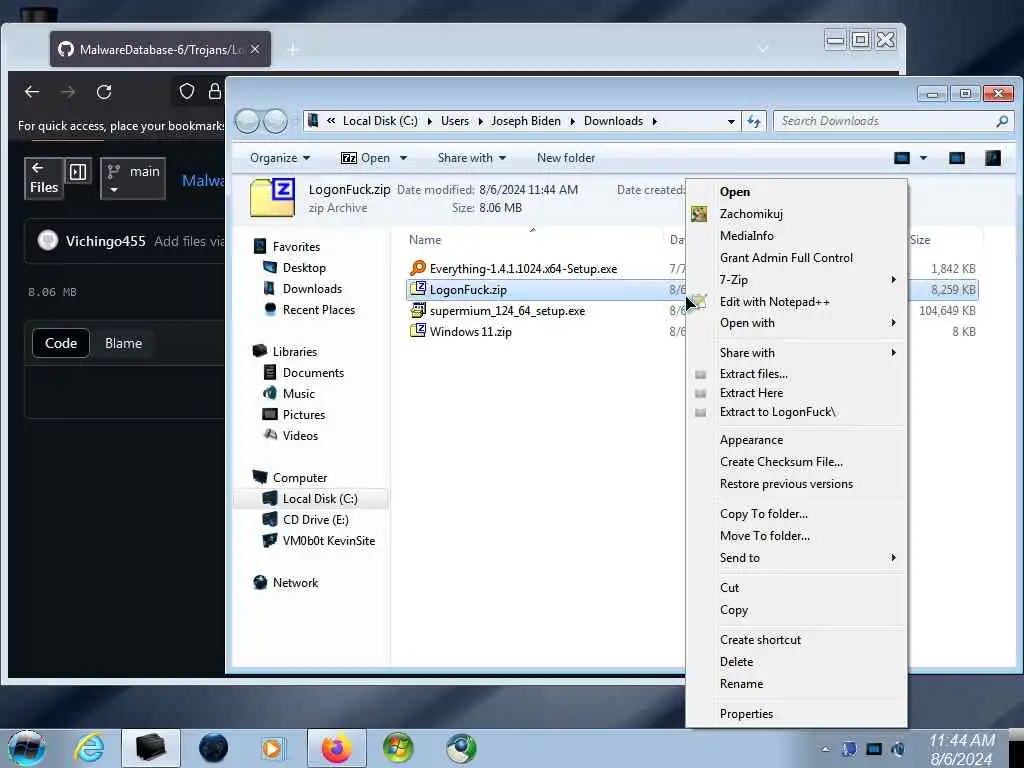The width and height of the screenshot is (1024, 768).
Task: Open Videos library in sidebar
Action: tap(300, 436)
